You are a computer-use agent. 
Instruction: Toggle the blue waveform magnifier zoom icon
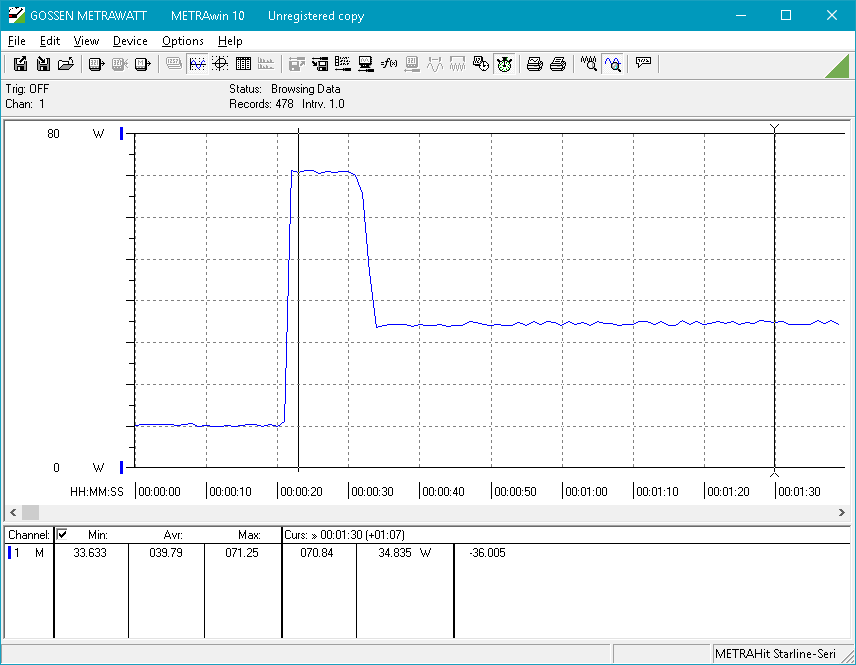point(613,64)
